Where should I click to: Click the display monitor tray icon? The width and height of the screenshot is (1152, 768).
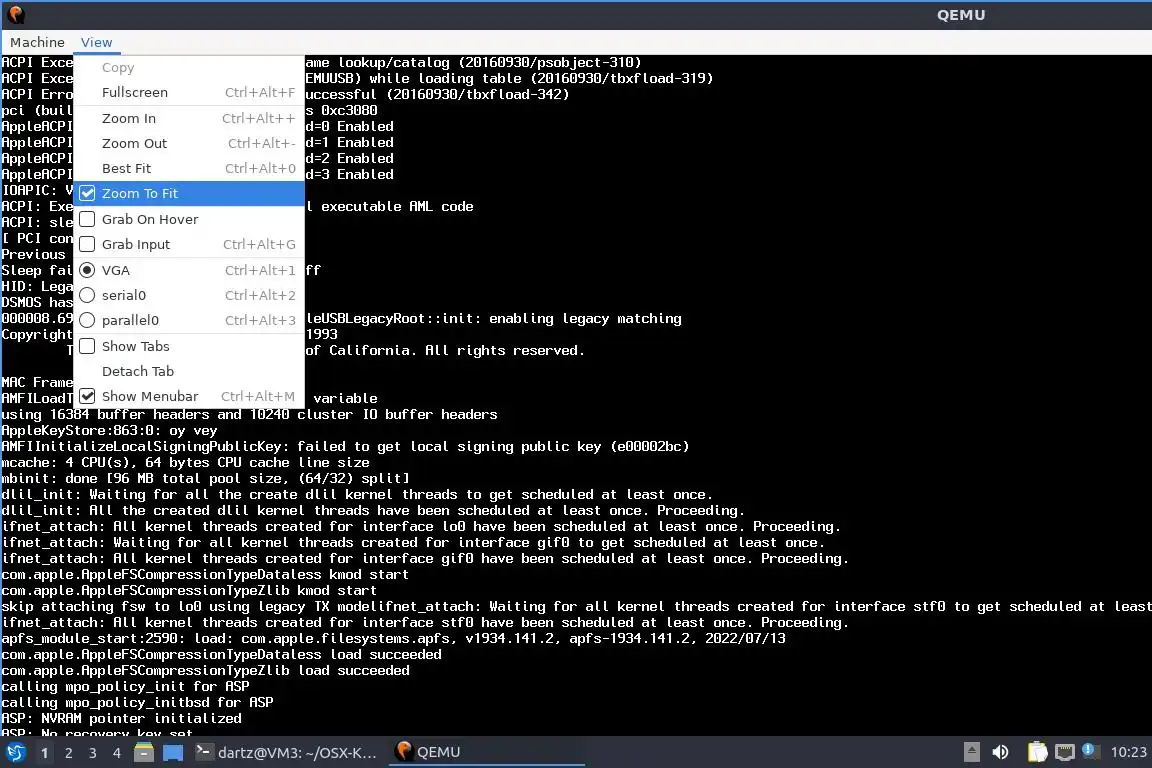tap(1065, 752)
